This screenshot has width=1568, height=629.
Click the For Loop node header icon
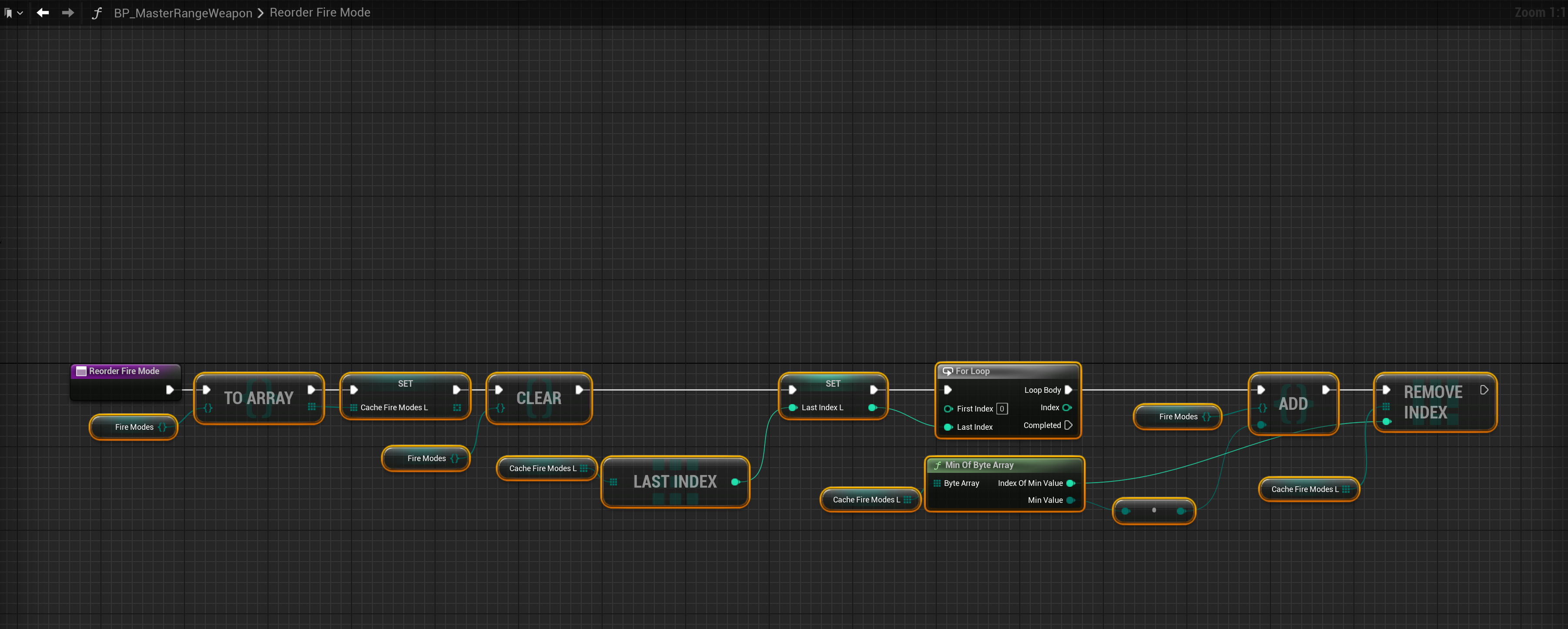point(948,371)
